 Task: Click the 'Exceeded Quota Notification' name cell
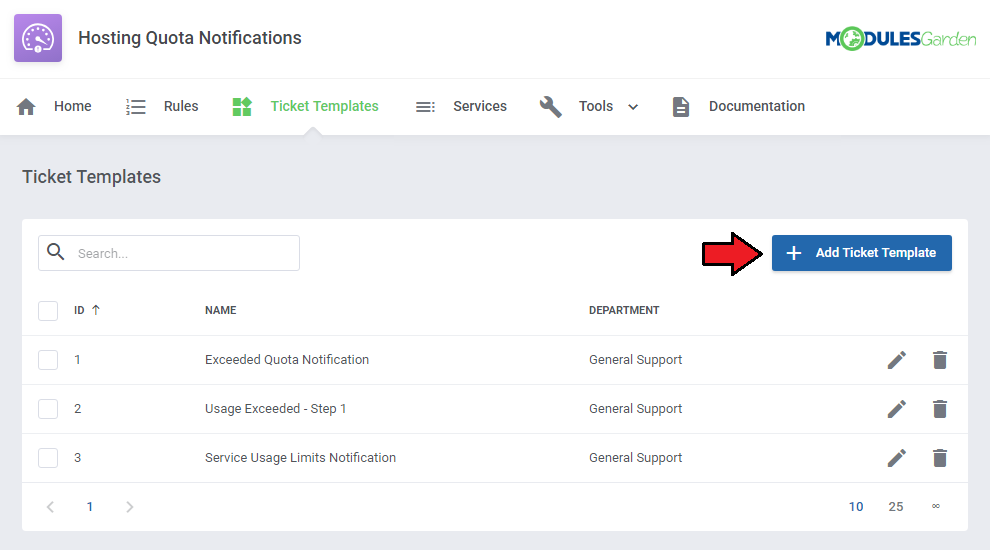click(x=287, y=359)
